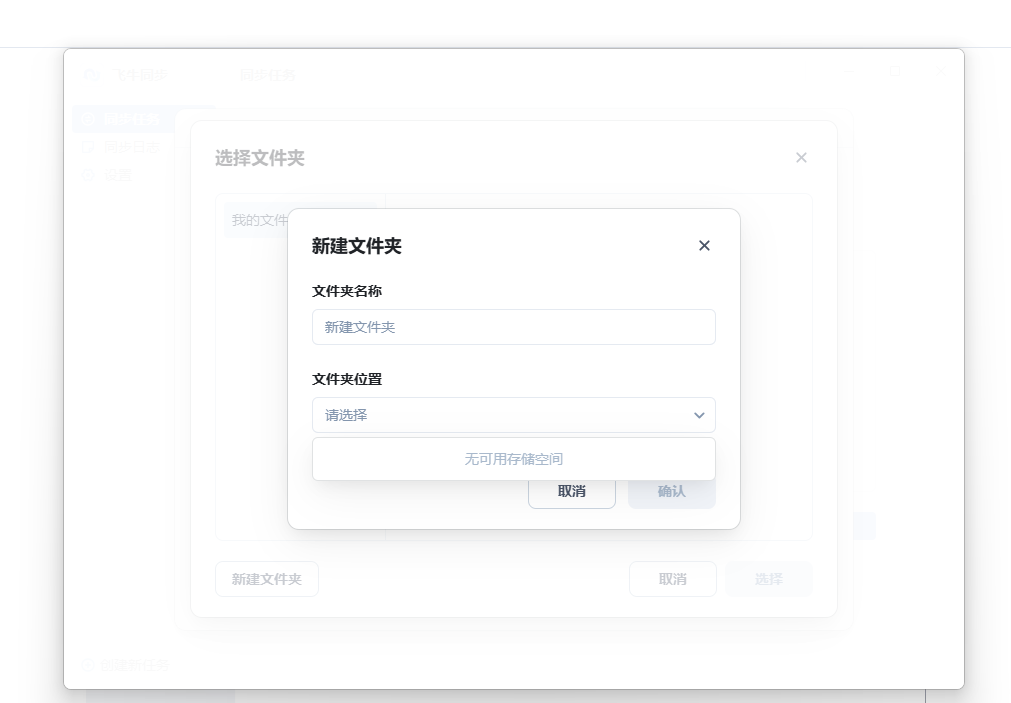This screenshot has height=703, width=1011.
Task: Click the 文件夹名称 input field
Action: point(514,327)
